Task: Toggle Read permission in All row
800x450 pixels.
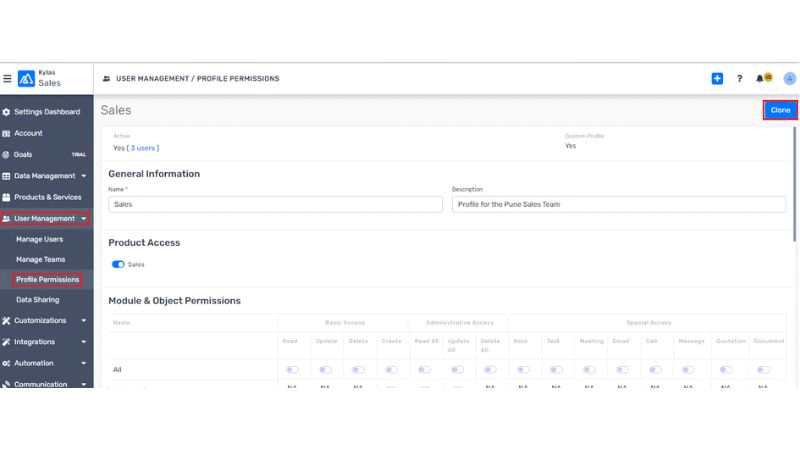Action: (291, 370)
